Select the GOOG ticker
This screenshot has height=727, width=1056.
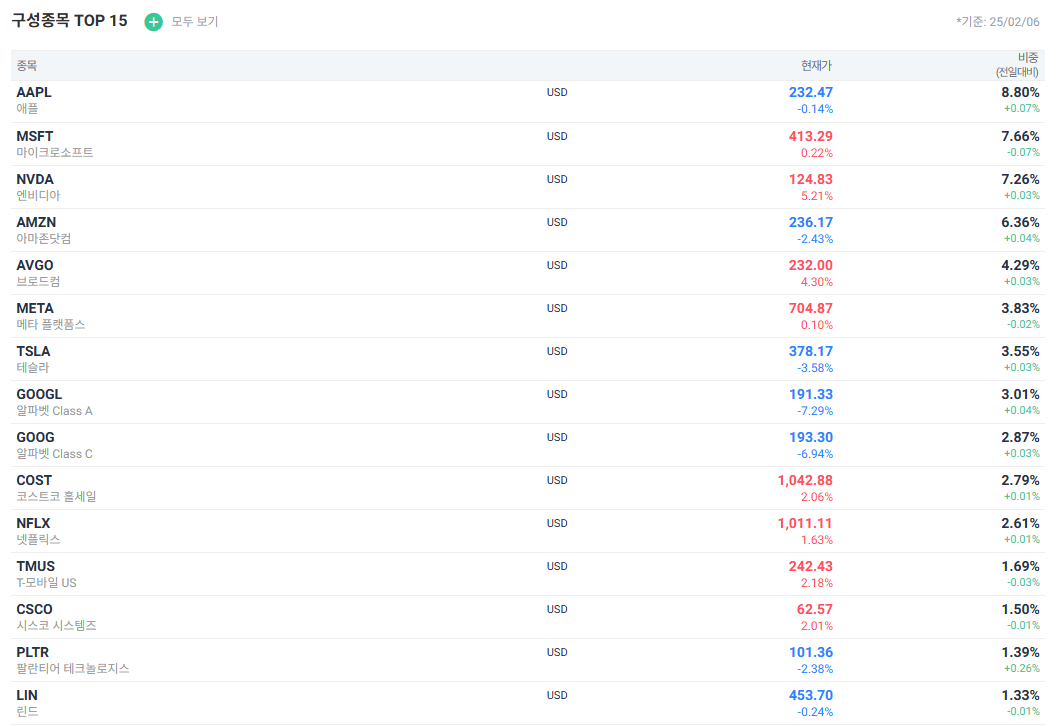[x=35, y=437]
